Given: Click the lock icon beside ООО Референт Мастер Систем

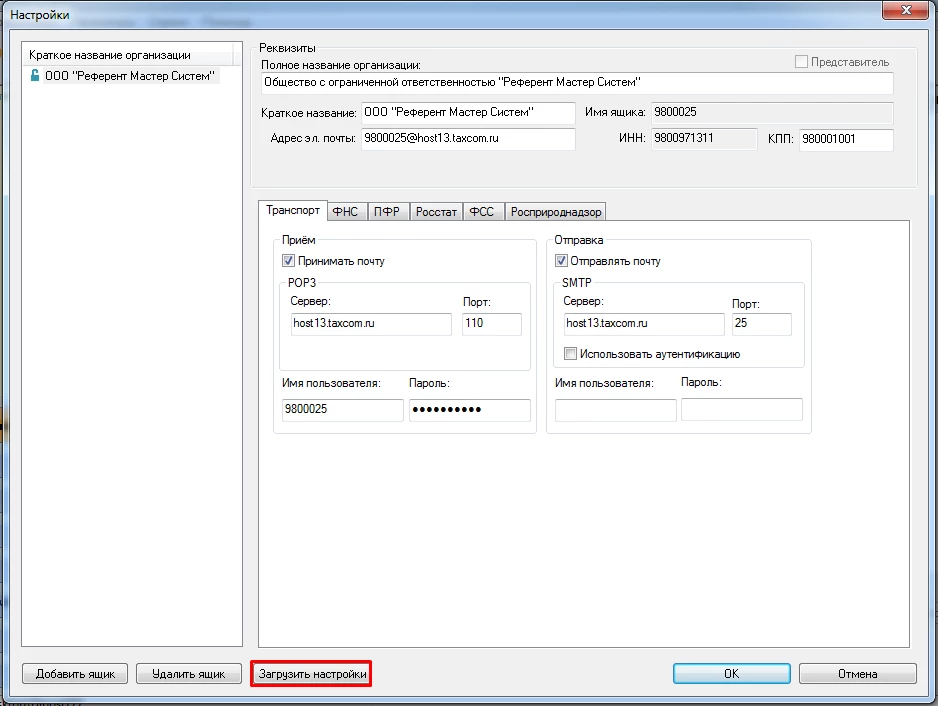Looking at the screenshot, I should coord(35,75).
